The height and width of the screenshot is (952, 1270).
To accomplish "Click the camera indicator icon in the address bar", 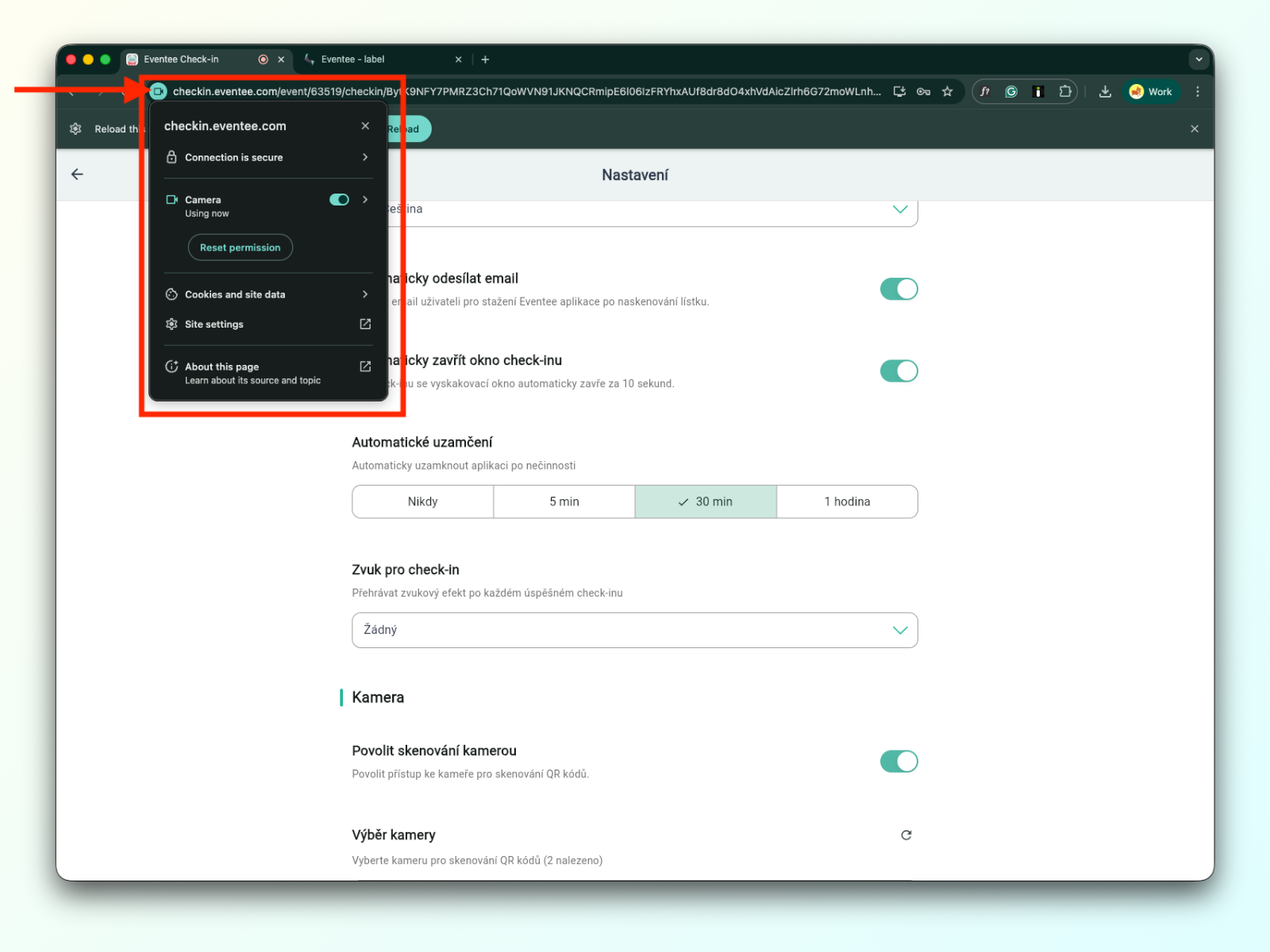I will (159, 91).
